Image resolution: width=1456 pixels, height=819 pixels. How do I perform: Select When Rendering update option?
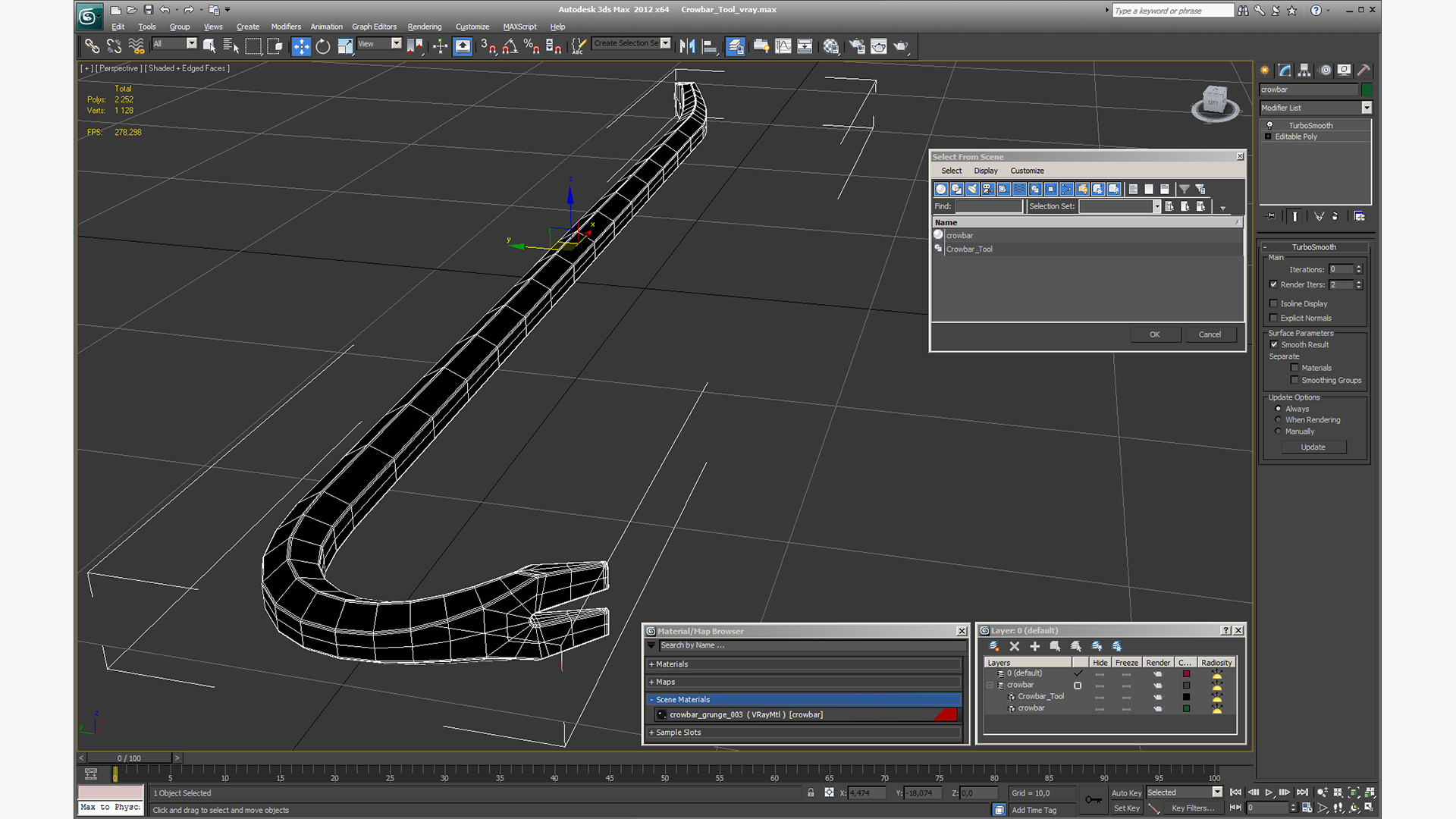[1279, 420]
